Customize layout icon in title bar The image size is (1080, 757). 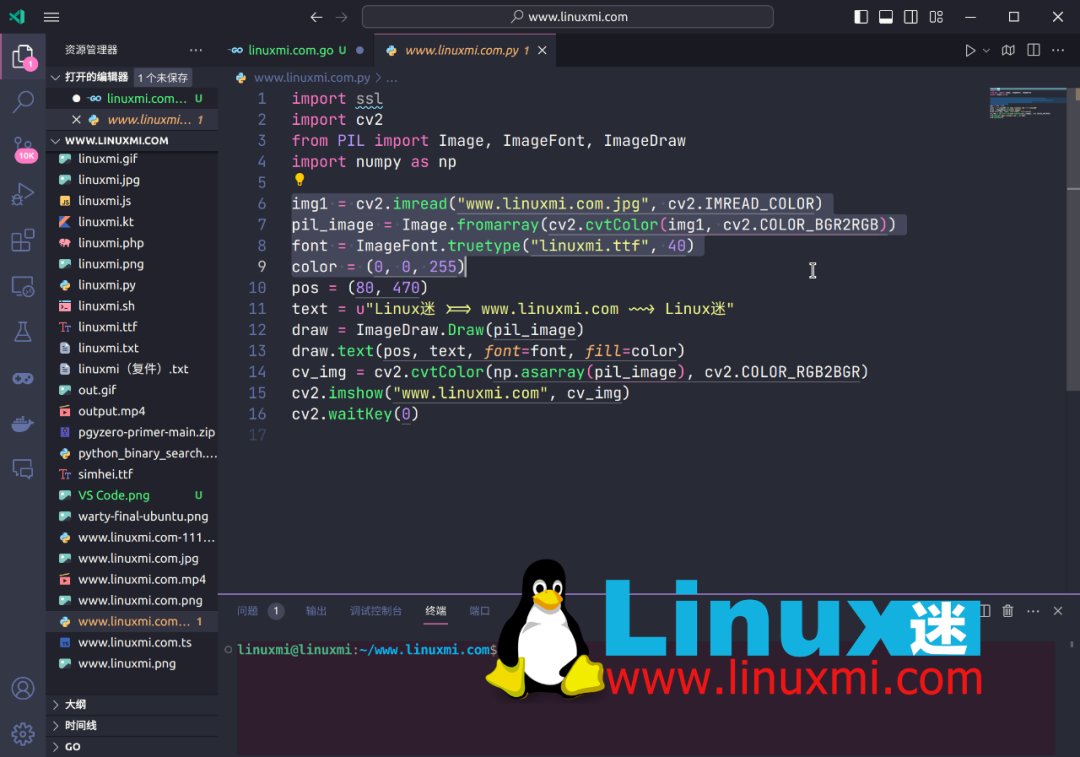pos(936,17)
